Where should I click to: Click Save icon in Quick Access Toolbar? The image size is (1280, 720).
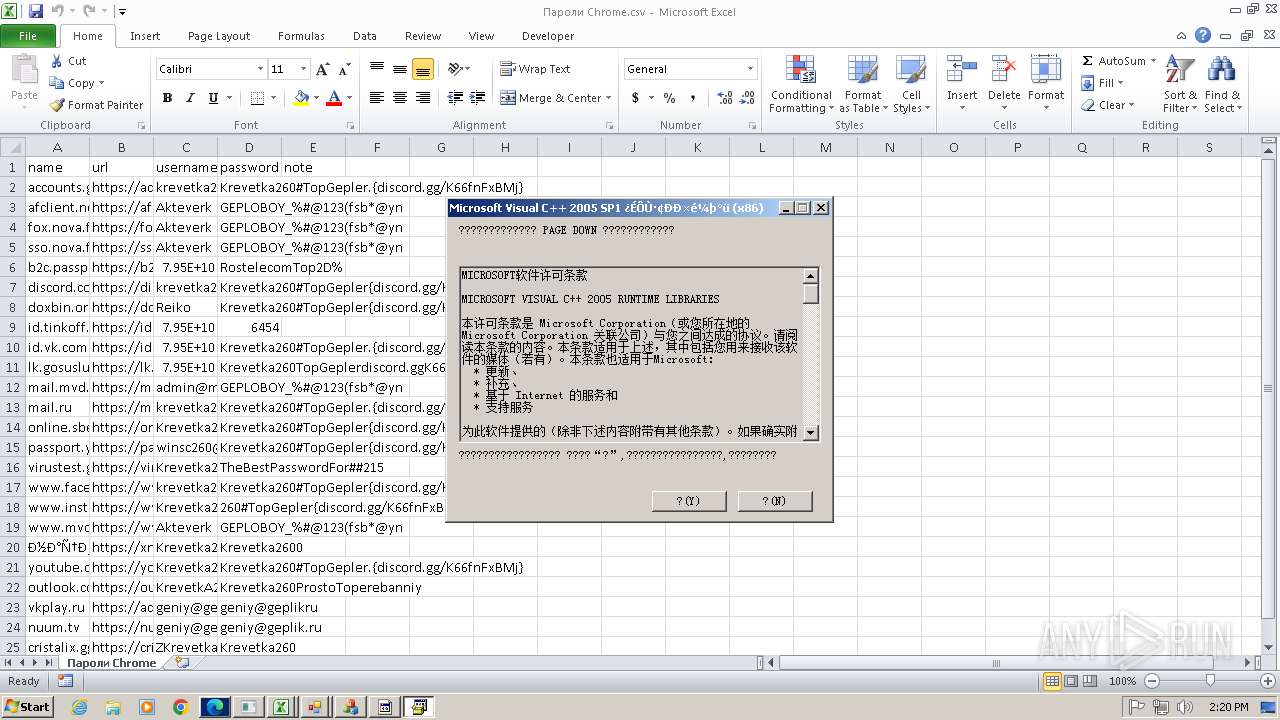click(36, 12)
